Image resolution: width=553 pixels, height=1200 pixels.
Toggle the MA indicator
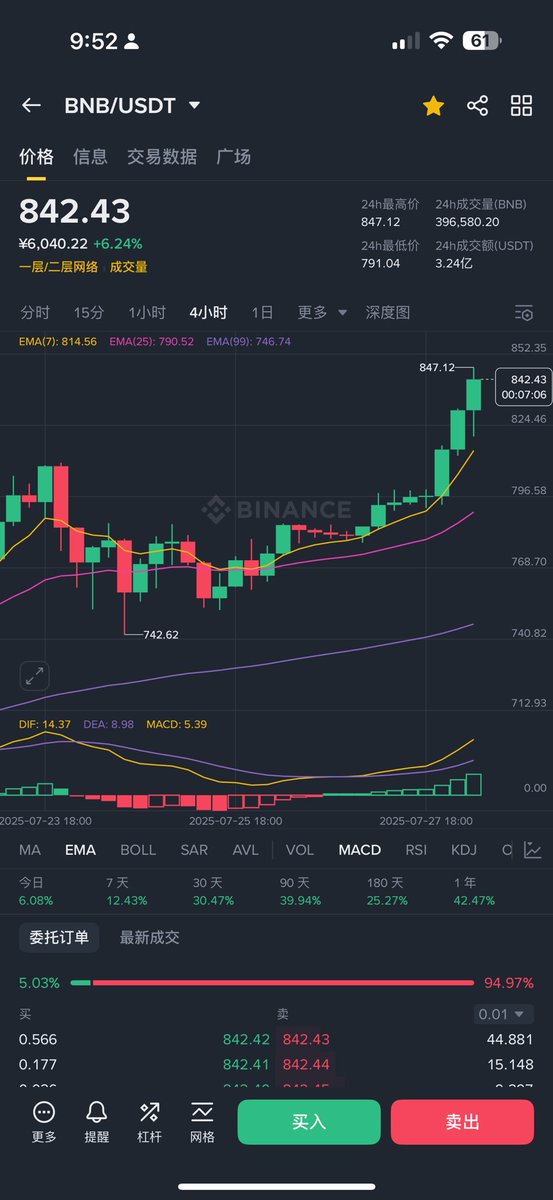point(30,850)
